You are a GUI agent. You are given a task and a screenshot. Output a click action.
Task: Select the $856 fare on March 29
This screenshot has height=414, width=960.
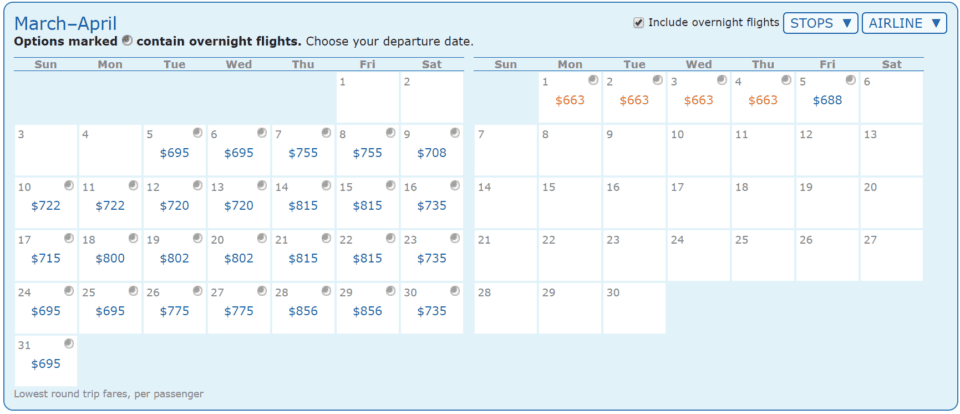click(368, 311)
